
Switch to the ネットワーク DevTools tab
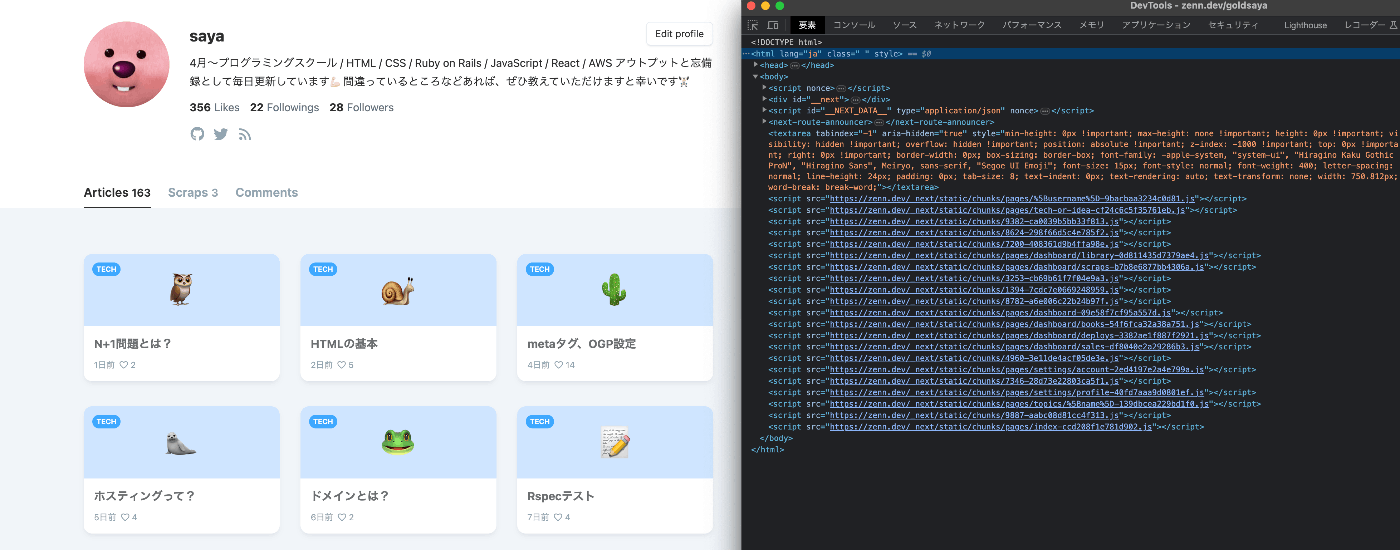pyautogui.click(x=959, y=25)
